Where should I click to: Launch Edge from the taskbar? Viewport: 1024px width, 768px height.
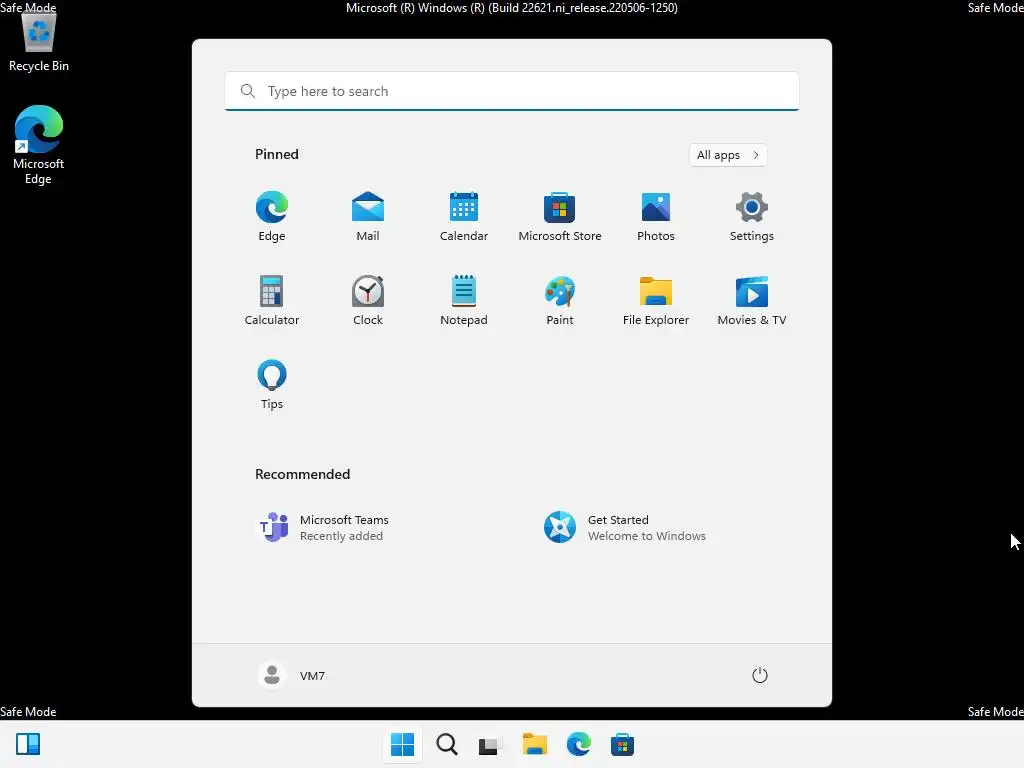pyautogui.click(x=579, y=744)
